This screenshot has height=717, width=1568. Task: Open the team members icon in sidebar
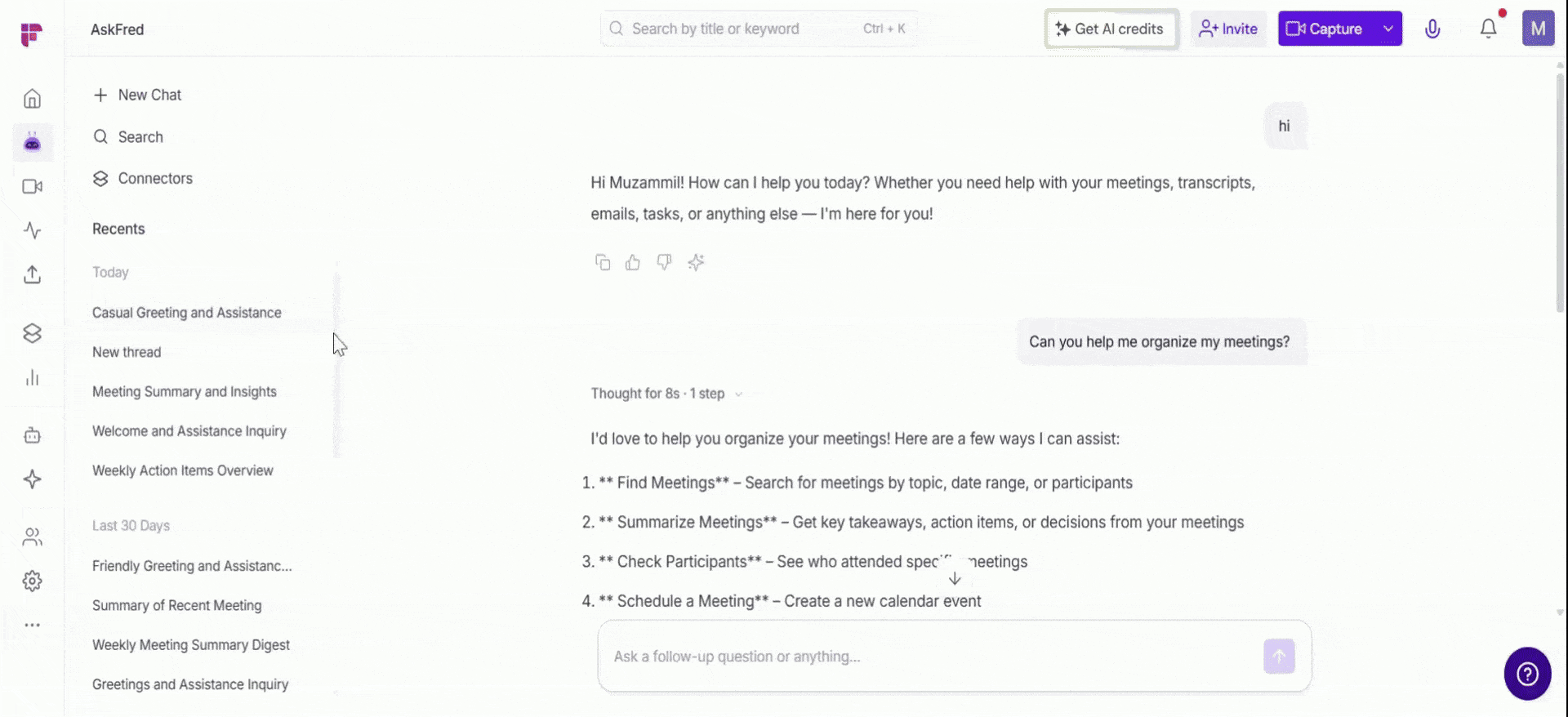(32, 537)
